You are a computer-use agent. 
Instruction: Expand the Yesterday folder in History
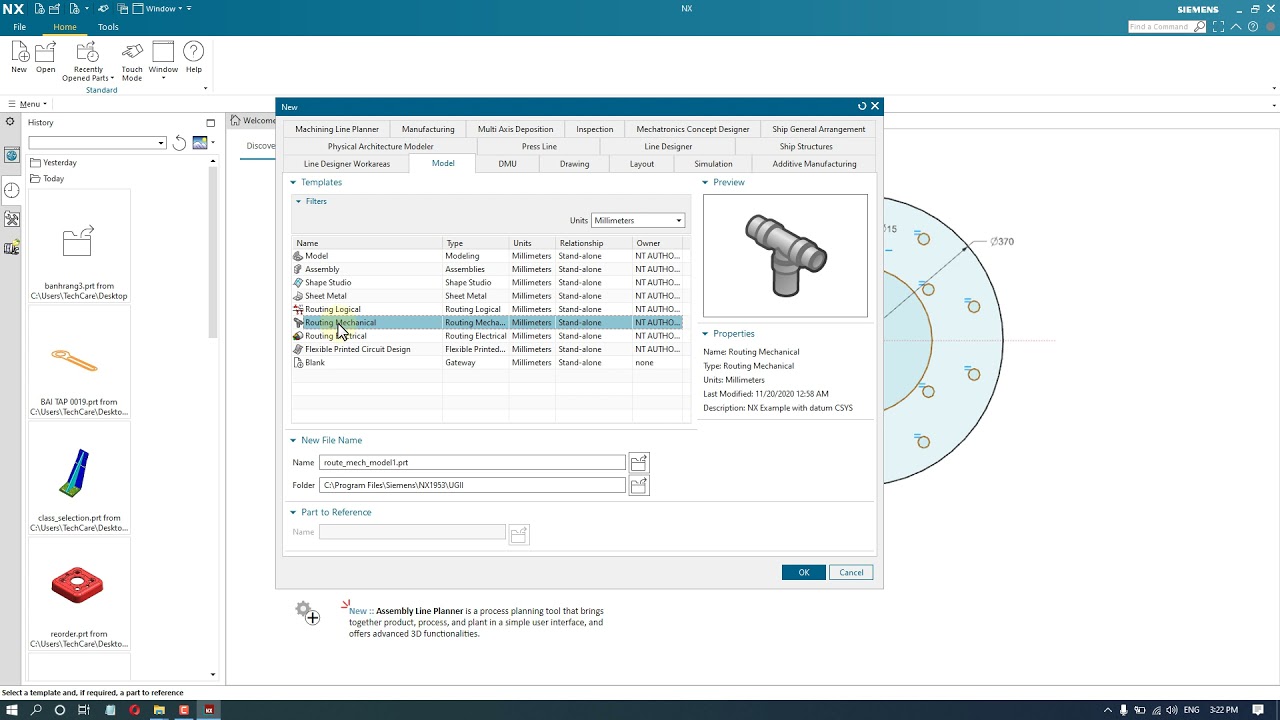coord(53,162)
